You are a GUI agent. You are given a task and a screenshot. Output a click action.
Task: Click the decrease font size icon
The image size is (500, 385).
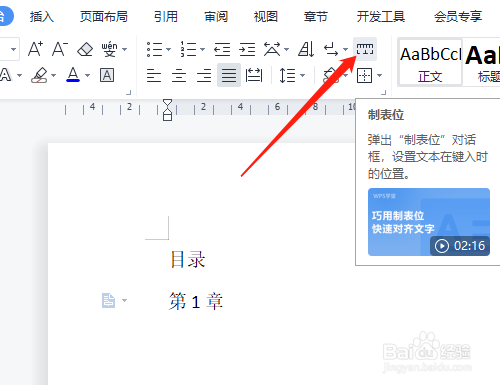(x=60, y=49)
